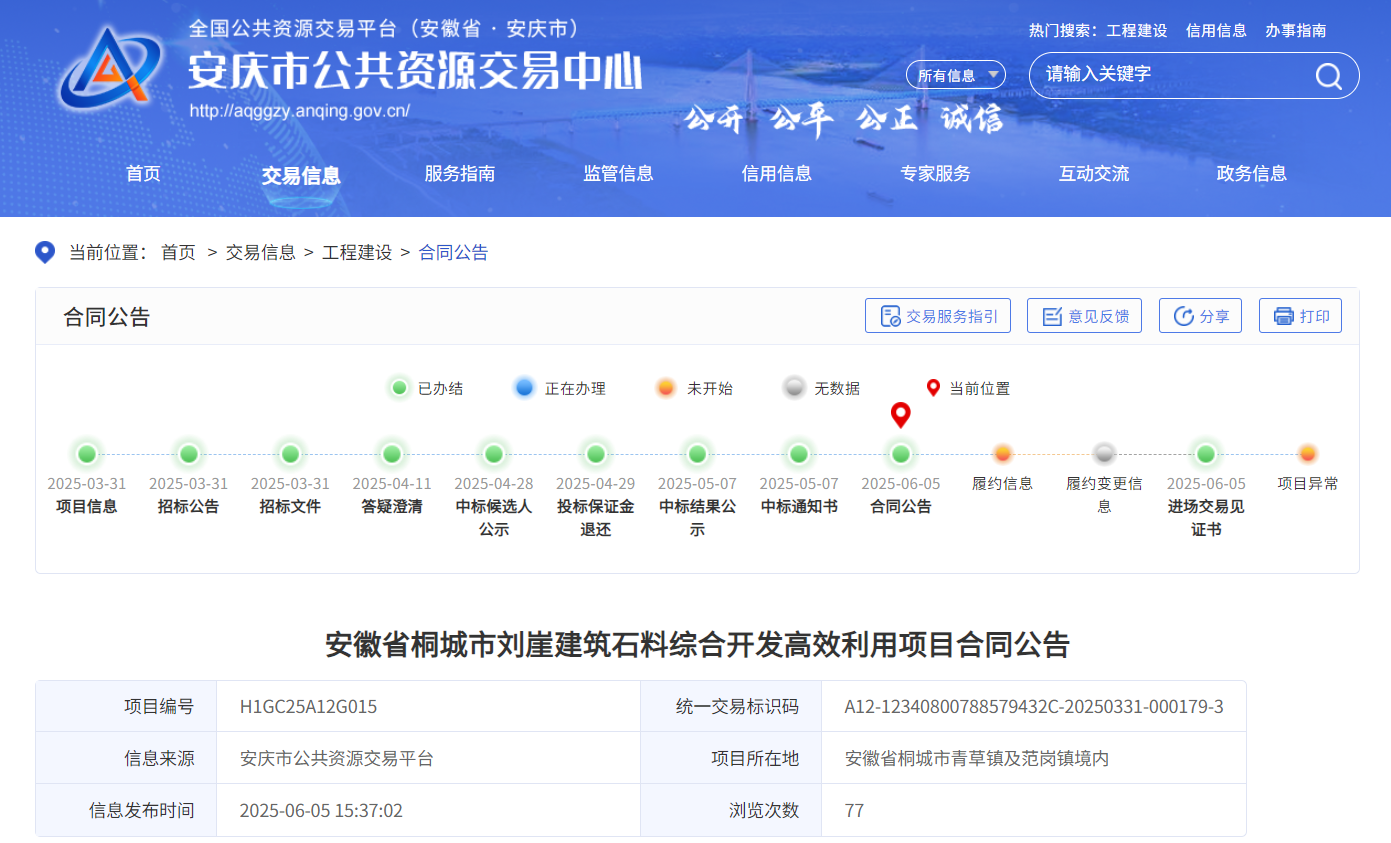
Task: Click the red current-position marker
Action: (900, 414)
